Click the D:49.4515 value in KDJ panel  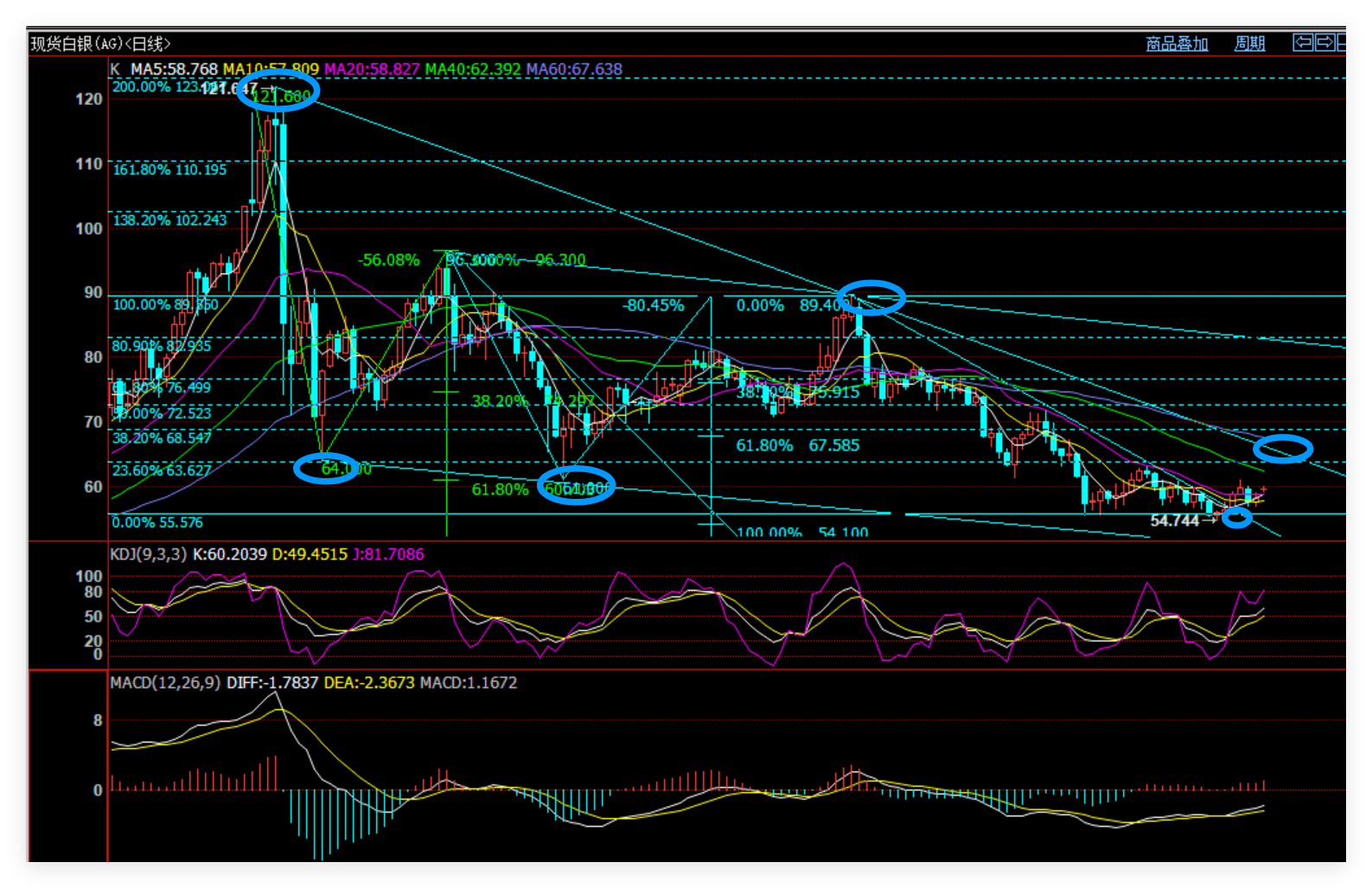[309, 554]
